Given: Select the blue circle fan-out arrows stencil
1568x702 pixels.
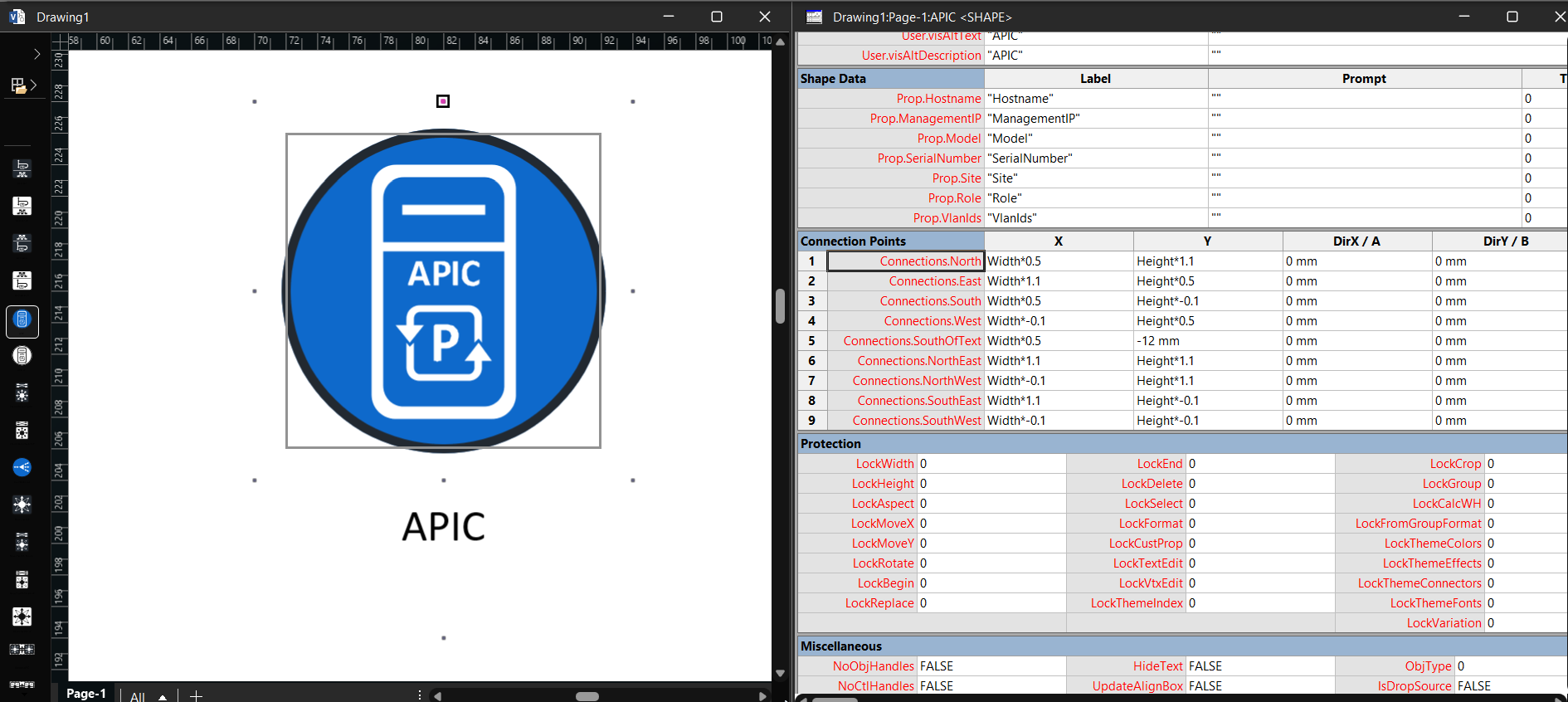Looking at the screenshot, I should pos(22,467).
